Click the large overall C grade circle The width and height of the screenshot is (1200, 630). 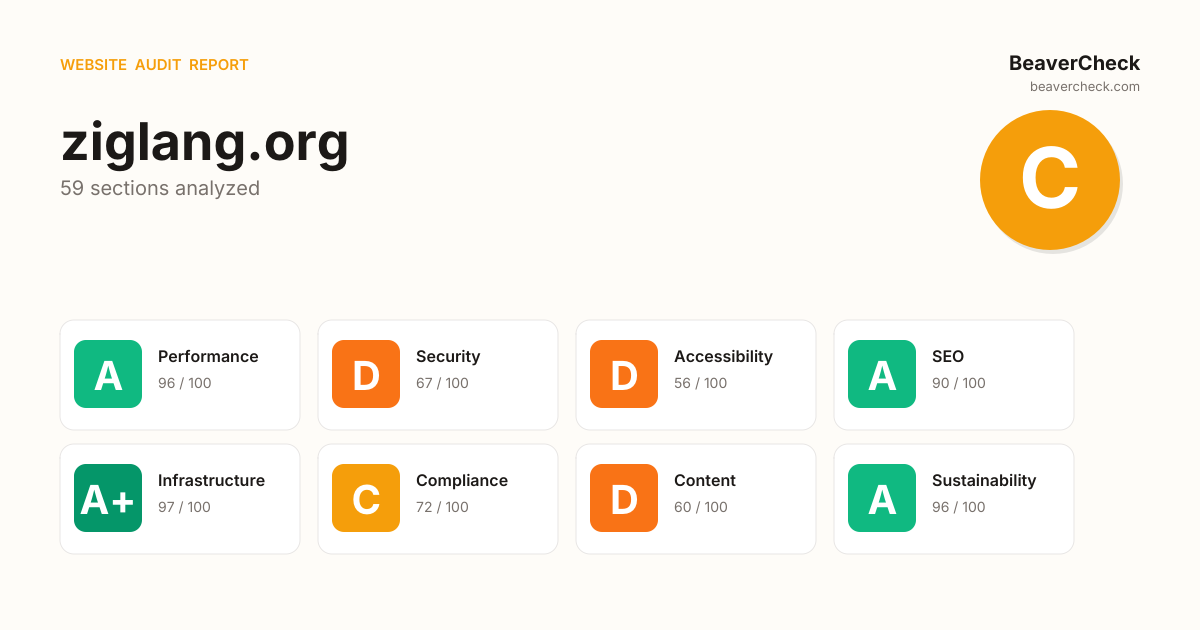coord(1049,180)
